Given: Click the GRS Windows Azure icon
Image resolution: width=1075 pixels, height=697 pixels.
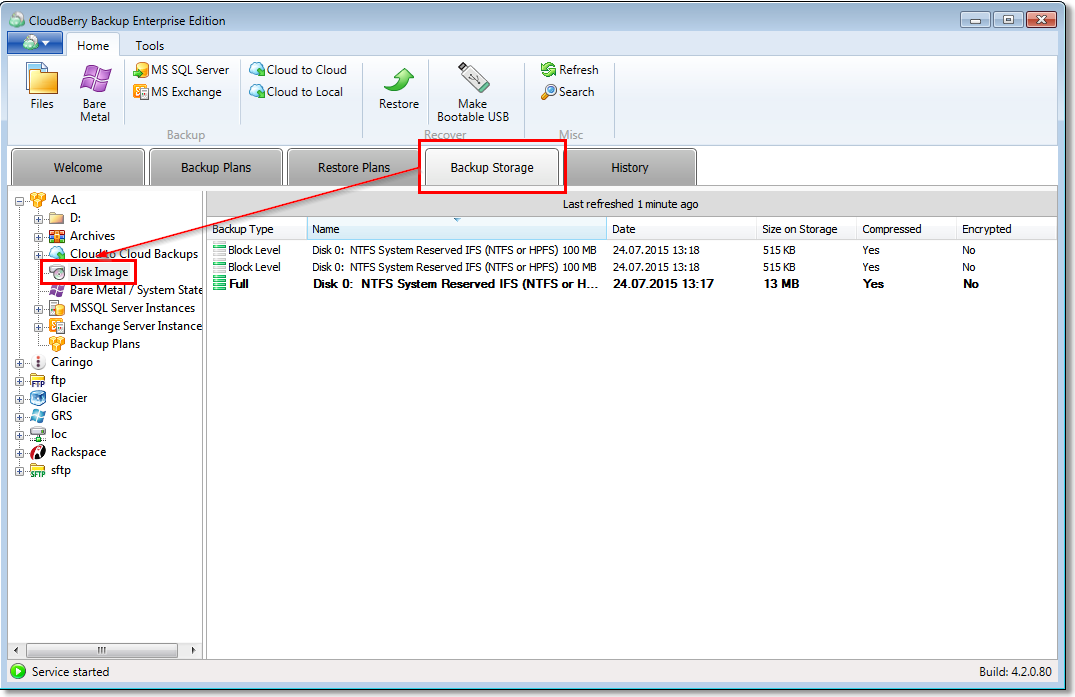Looking at the screenshot, I should [x=38, y=416].
